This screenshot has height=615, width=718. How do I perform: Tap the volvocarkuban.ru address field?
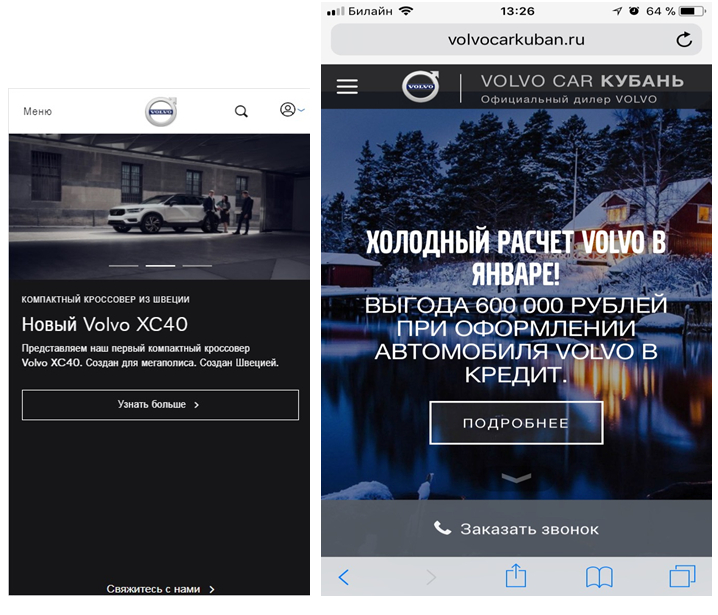516,40
